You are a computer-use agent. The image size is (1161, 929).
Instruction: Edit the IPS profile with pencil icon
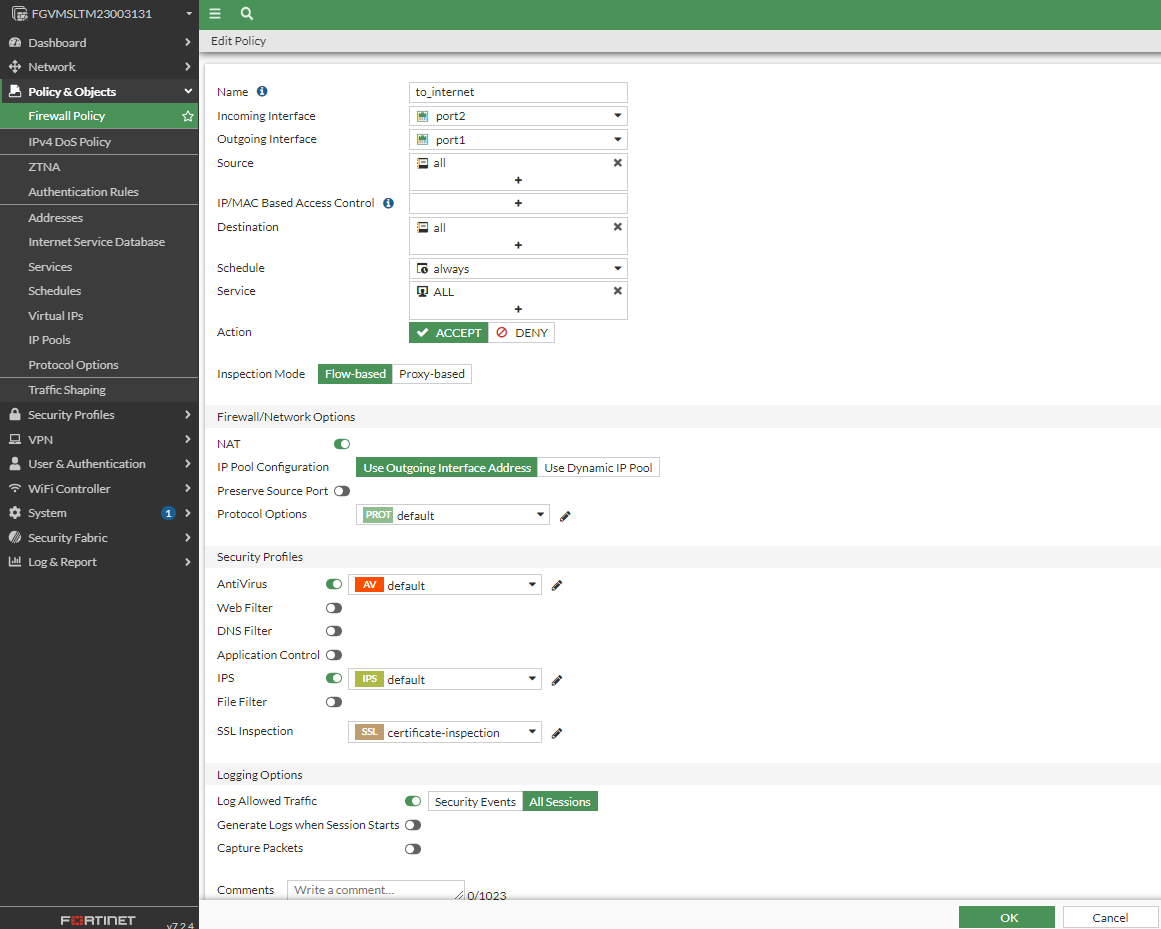click(x=557, y=680)
